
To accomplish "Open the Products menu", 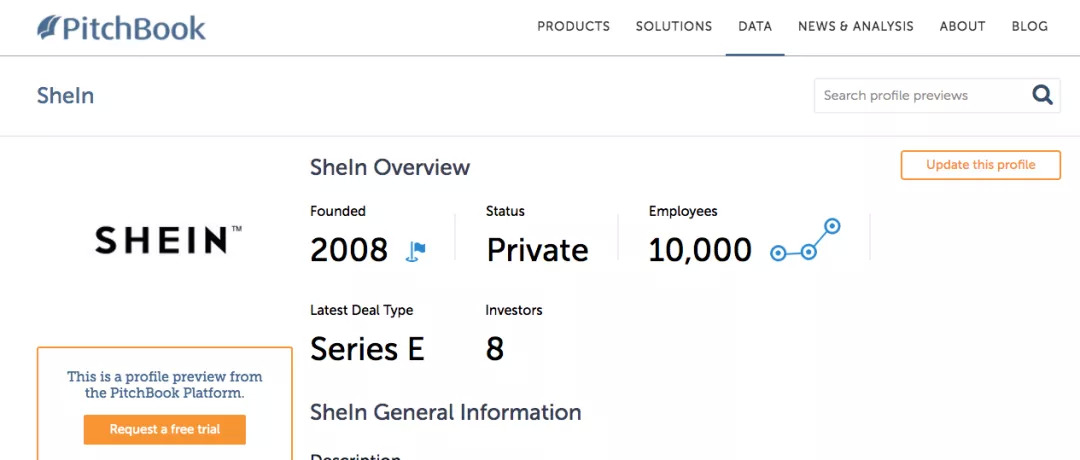I will click(573, 27).
